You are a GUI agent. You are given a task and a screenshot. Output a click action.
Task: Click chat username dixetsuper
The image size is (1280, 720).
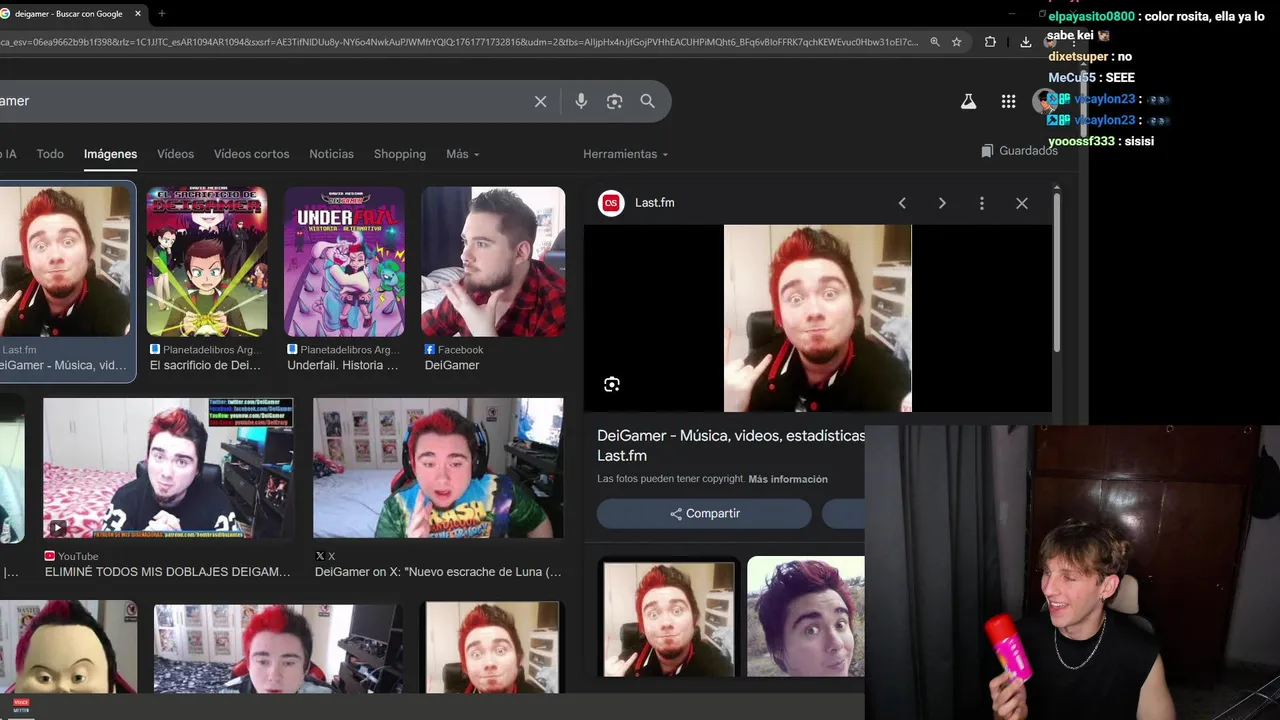(1078, 57)
